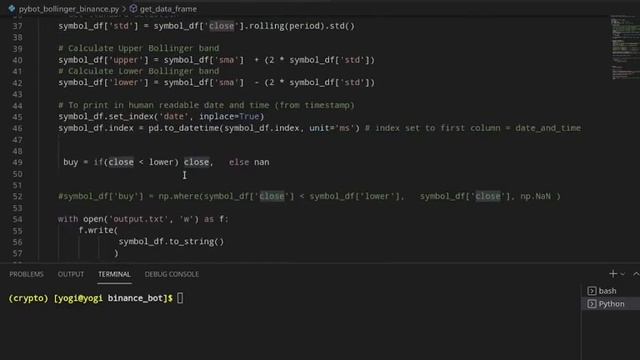This screenshot has width=640, height=360.
Task: Click 'symbol_df.set_index' on line 45
Action: click(x=106, y=117)
